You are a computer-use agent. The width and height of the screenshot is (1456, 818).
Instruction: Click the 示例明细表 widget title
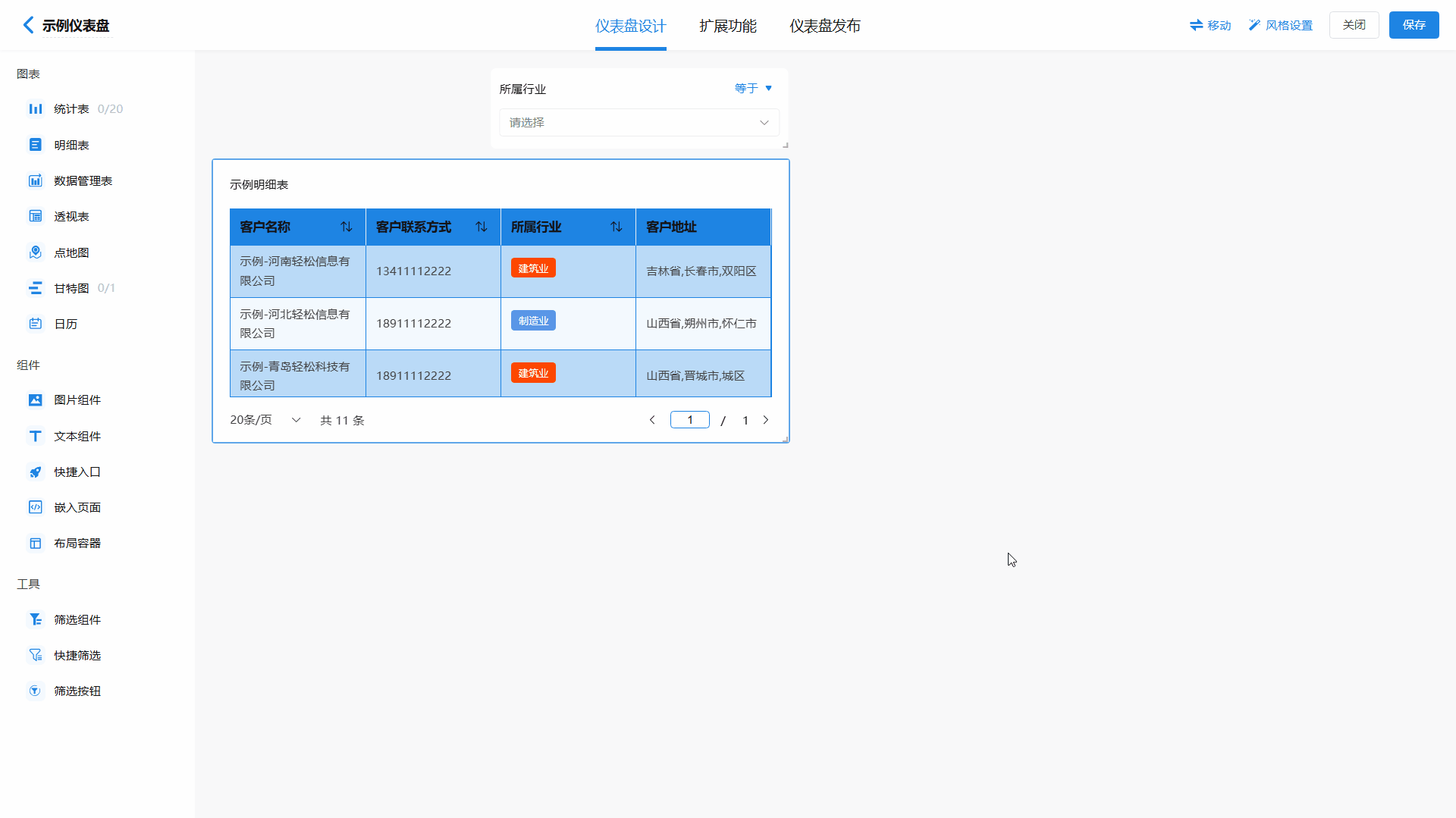(259, 184)
